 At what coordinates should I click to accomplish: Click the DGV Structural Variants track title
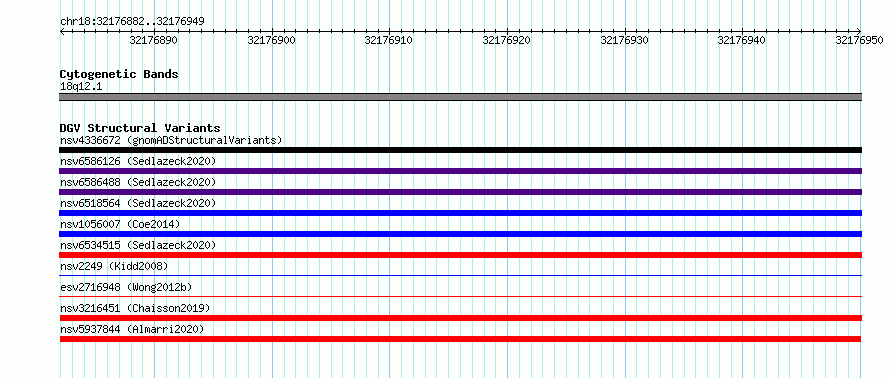pyautogui.click(x=140, y=128)
